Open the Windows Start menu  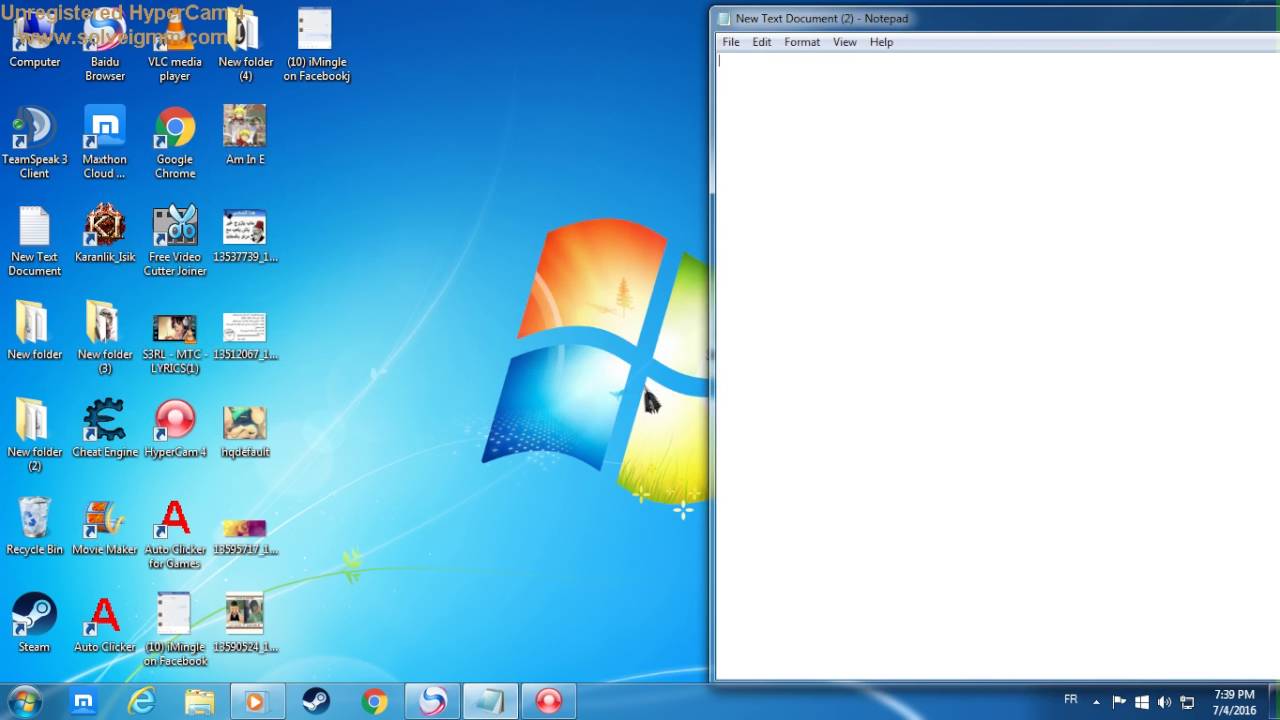point(25,701)
